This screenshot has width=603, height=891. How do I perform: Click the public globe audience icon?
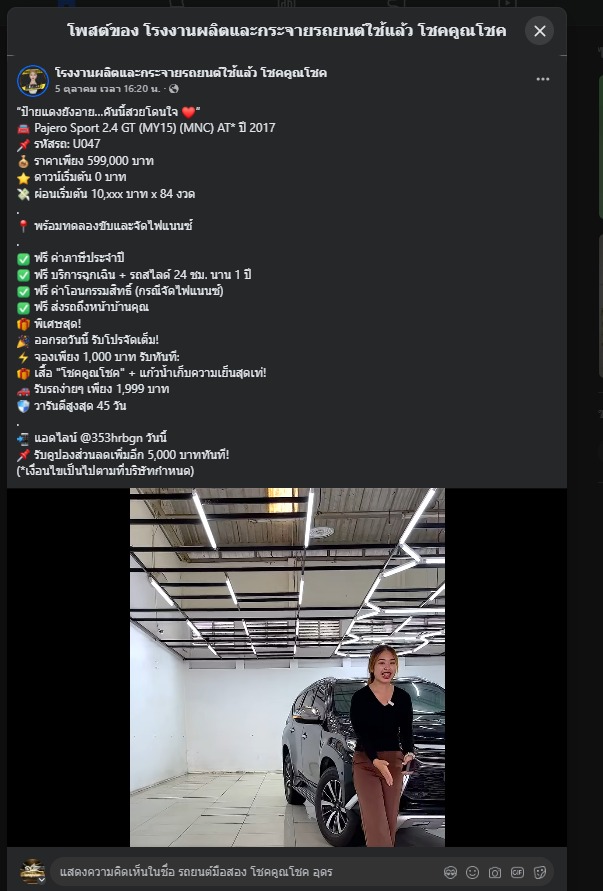pos(174,89)
